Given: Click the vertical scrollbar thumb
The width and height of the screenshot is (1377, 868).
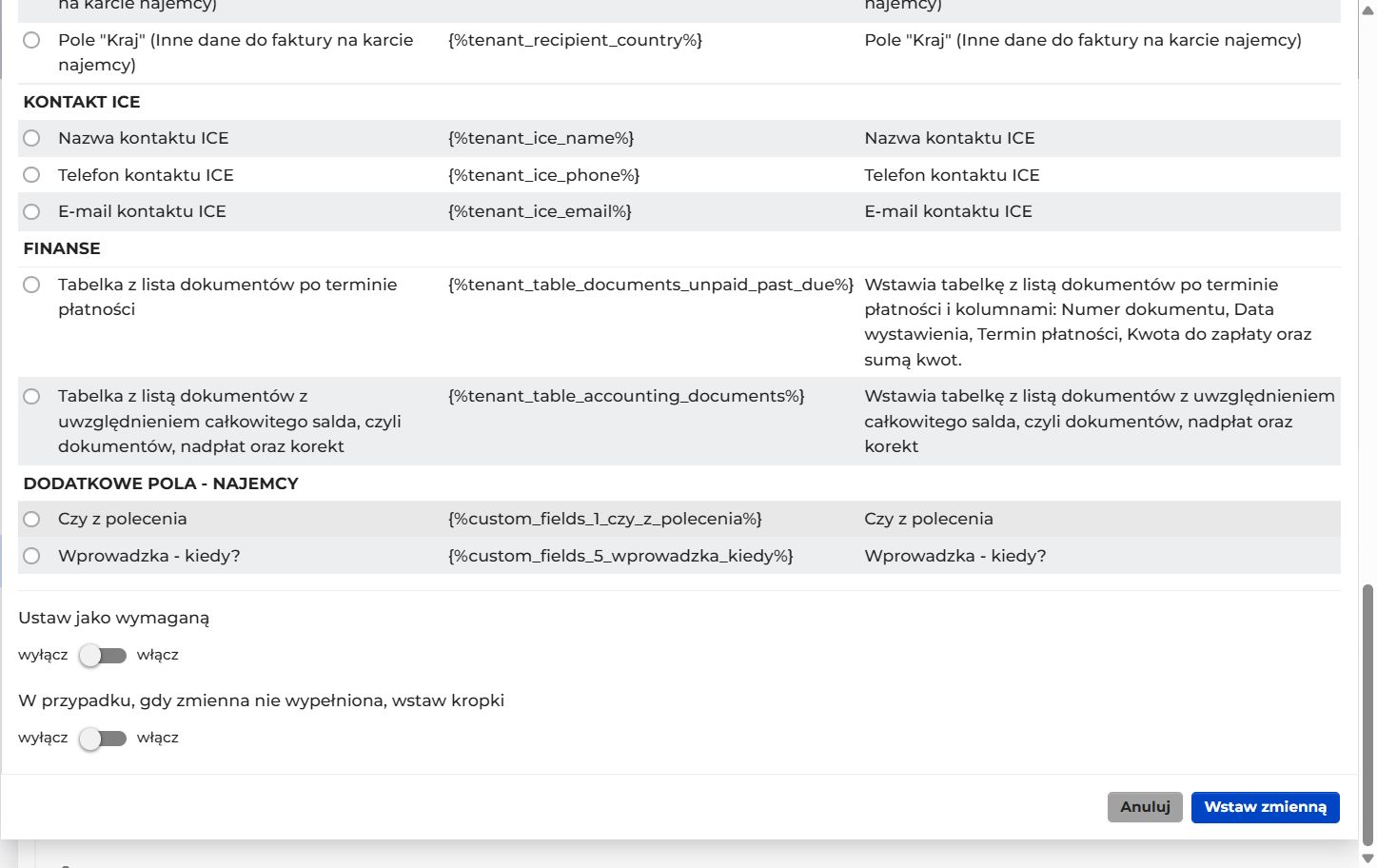Looking at the screenshot, I should click(x=1368, y=716).
